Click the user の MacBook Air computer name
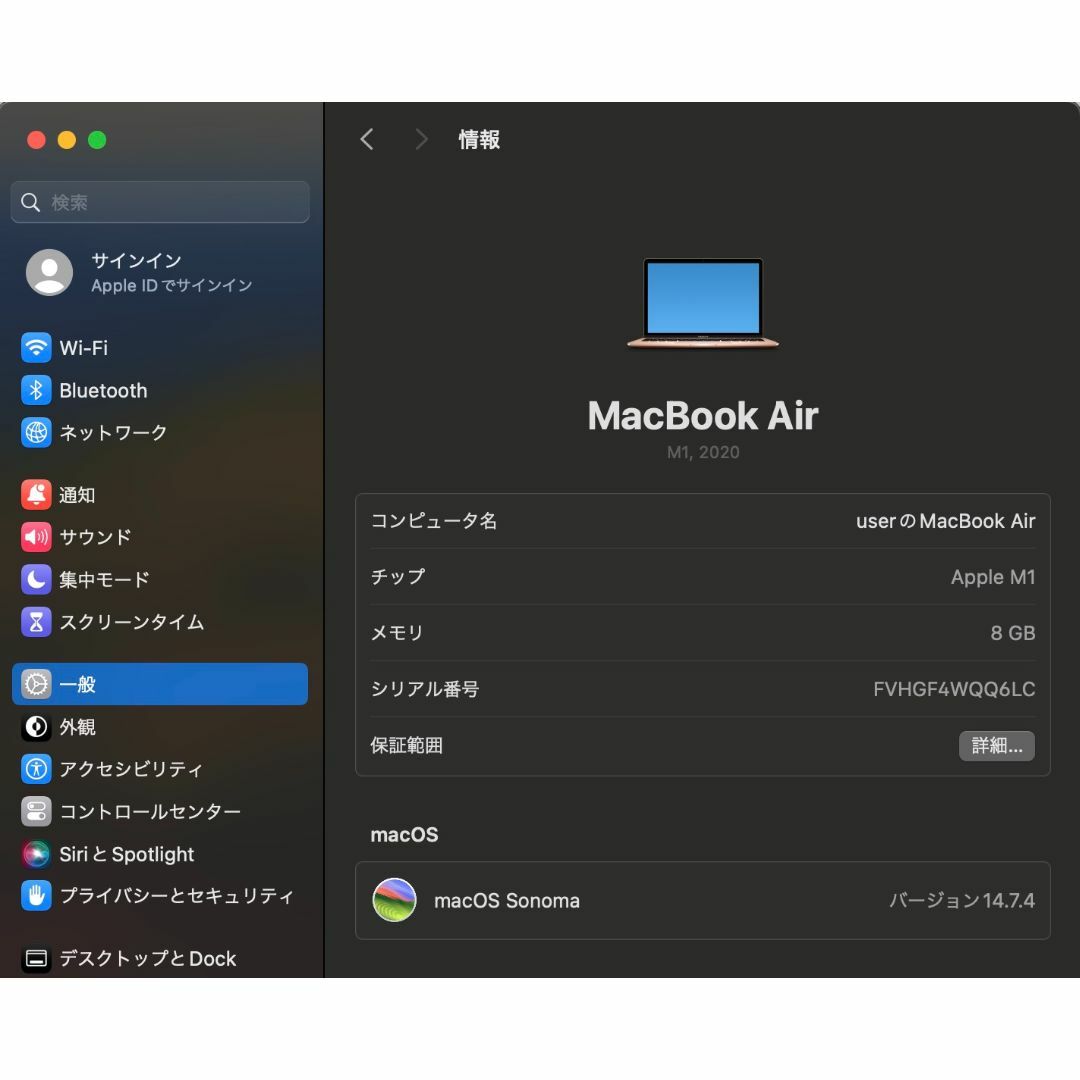Image resolution: width=1080 pixels, height=1080 pixels. (x=945, y=521)
